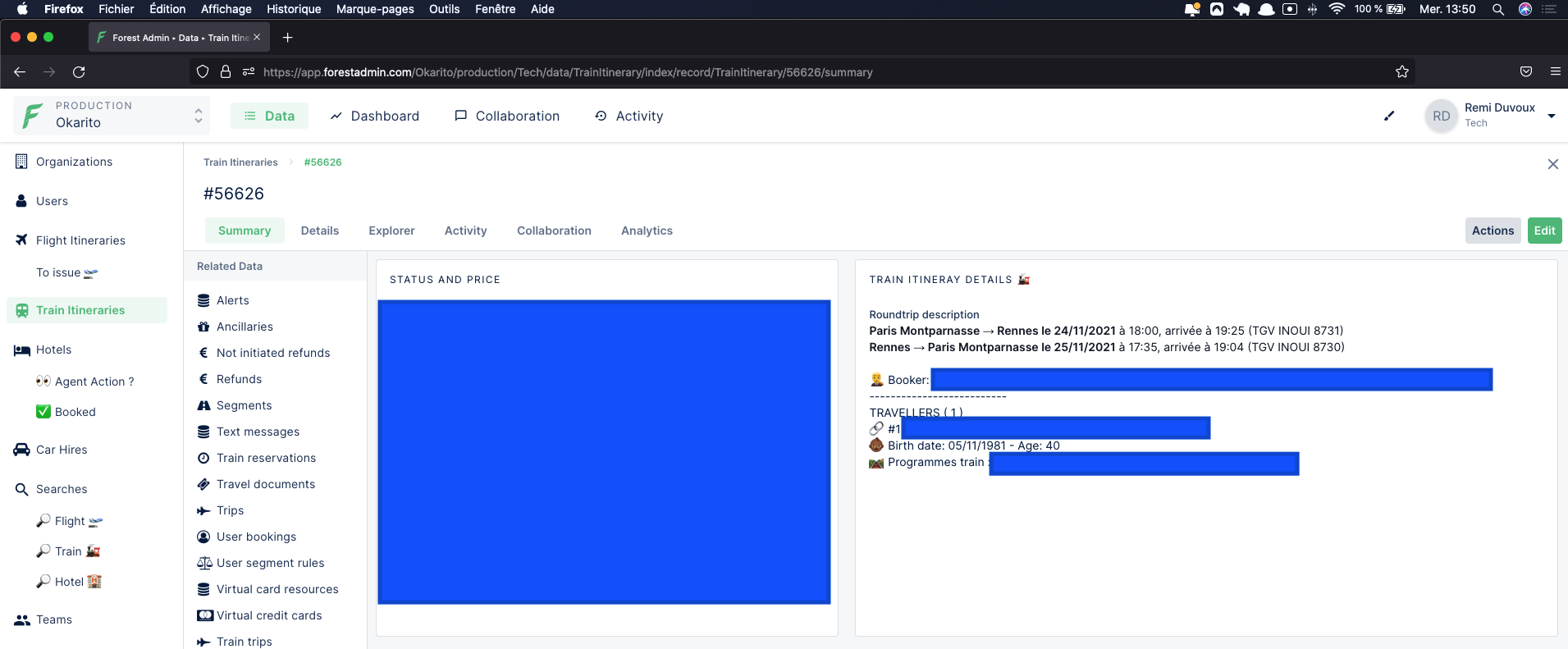Open the Flight searches link

(x=70, y=521)
